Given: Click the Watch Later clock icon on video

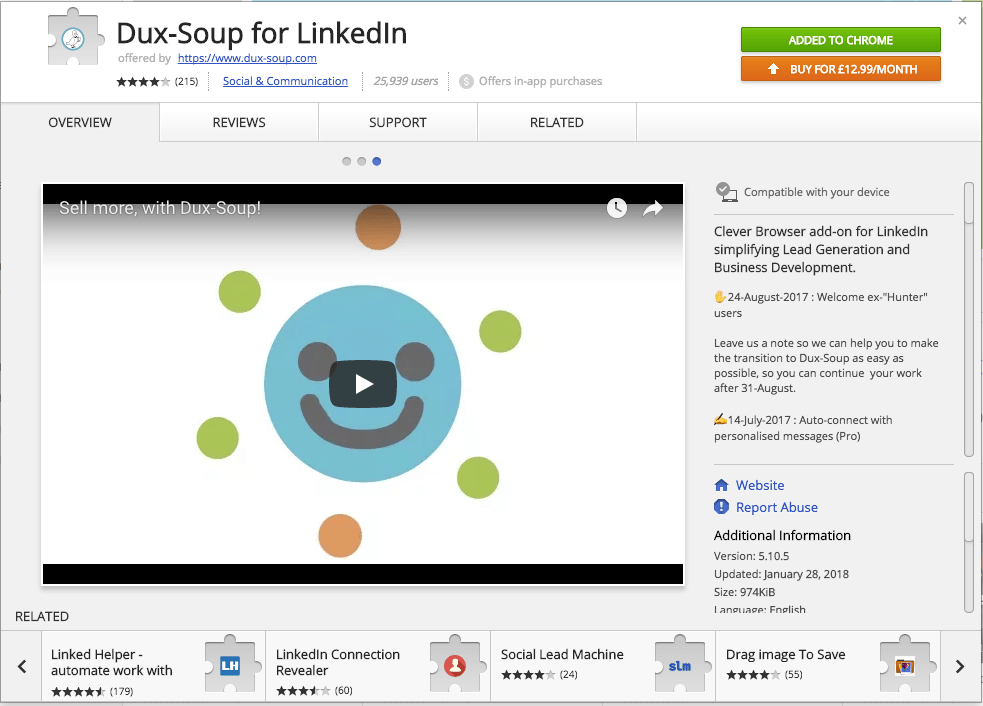Looking at the screenshot, I should [x=617, y=208].
